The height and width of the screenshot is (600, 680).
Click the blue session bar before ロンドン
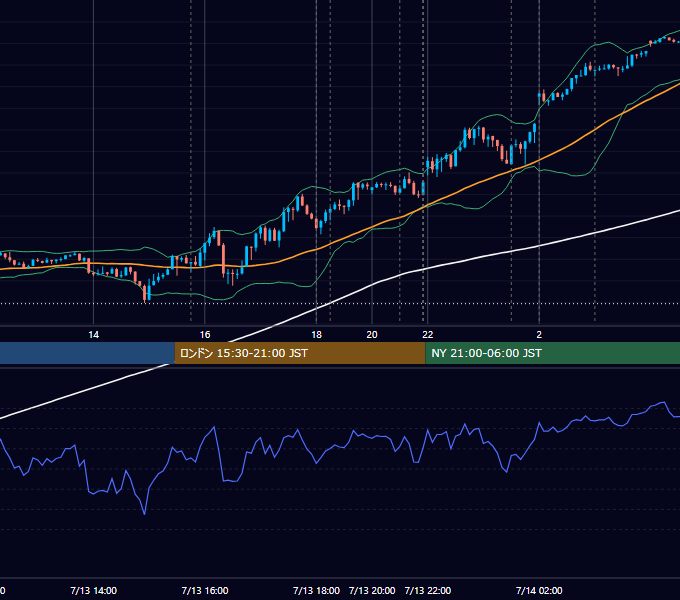(87, 353)
